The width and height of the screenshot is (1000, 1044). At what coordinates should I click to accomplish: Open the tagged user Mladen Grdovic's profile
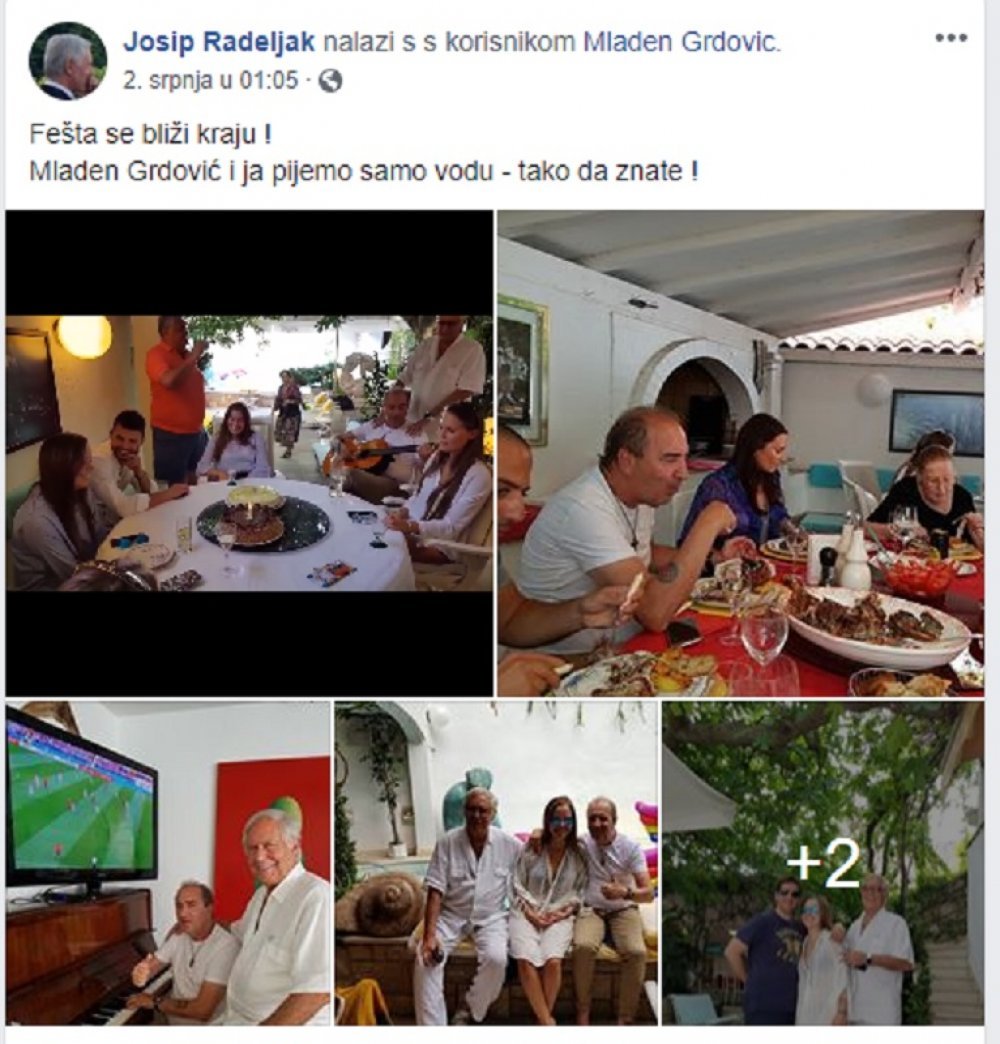(x=682, y=43)
